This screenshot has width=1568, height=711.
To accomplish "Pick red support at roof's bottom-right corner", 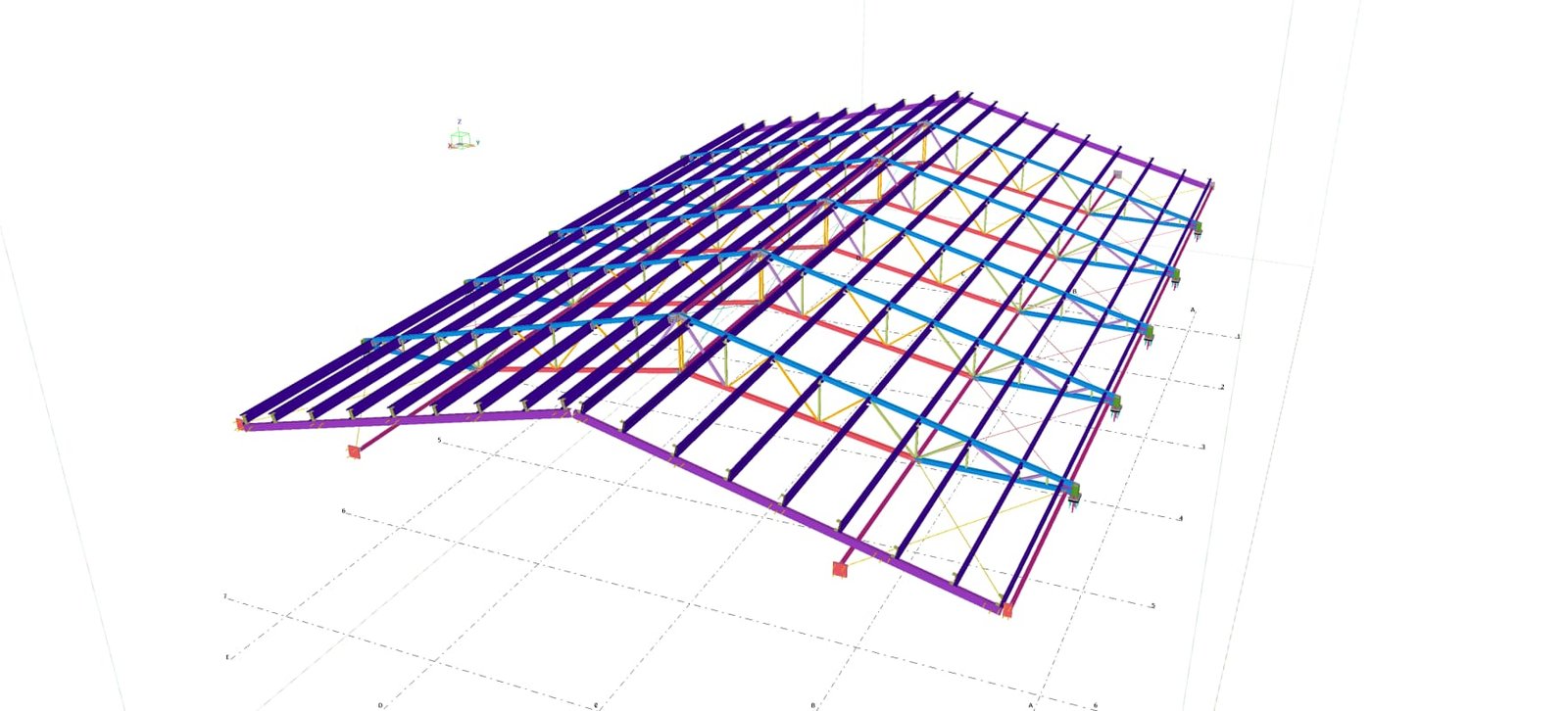I will (x=1005, y=609).
